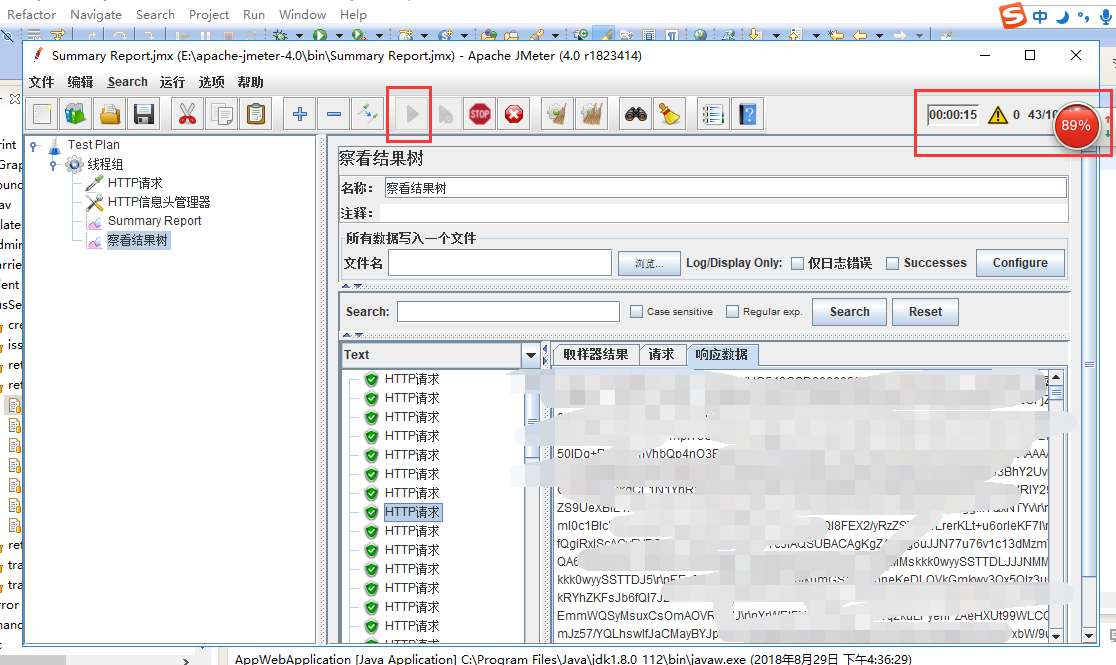Click the 浏览... browse button
The width and height of the screenshot is (1116, 665).
(649, 263)
